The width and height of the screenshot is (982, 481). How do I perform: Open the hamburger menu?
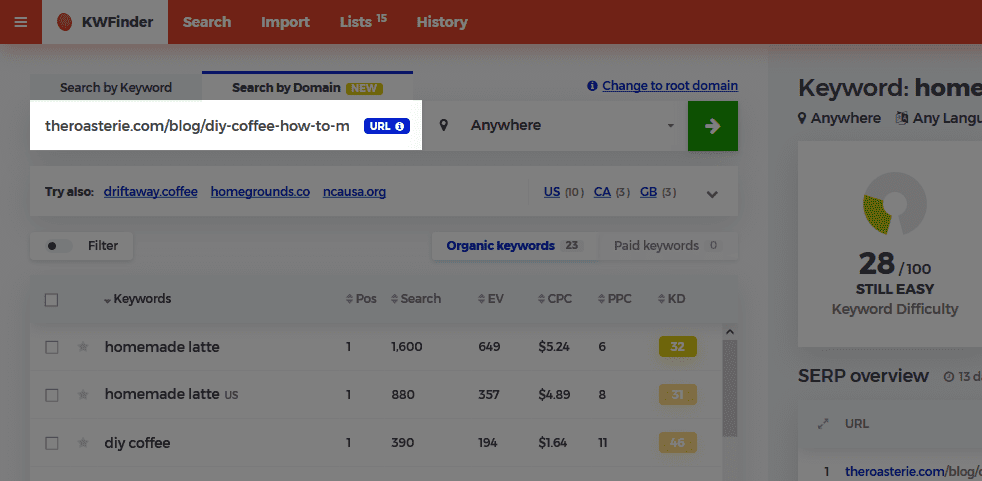[21, 22]
